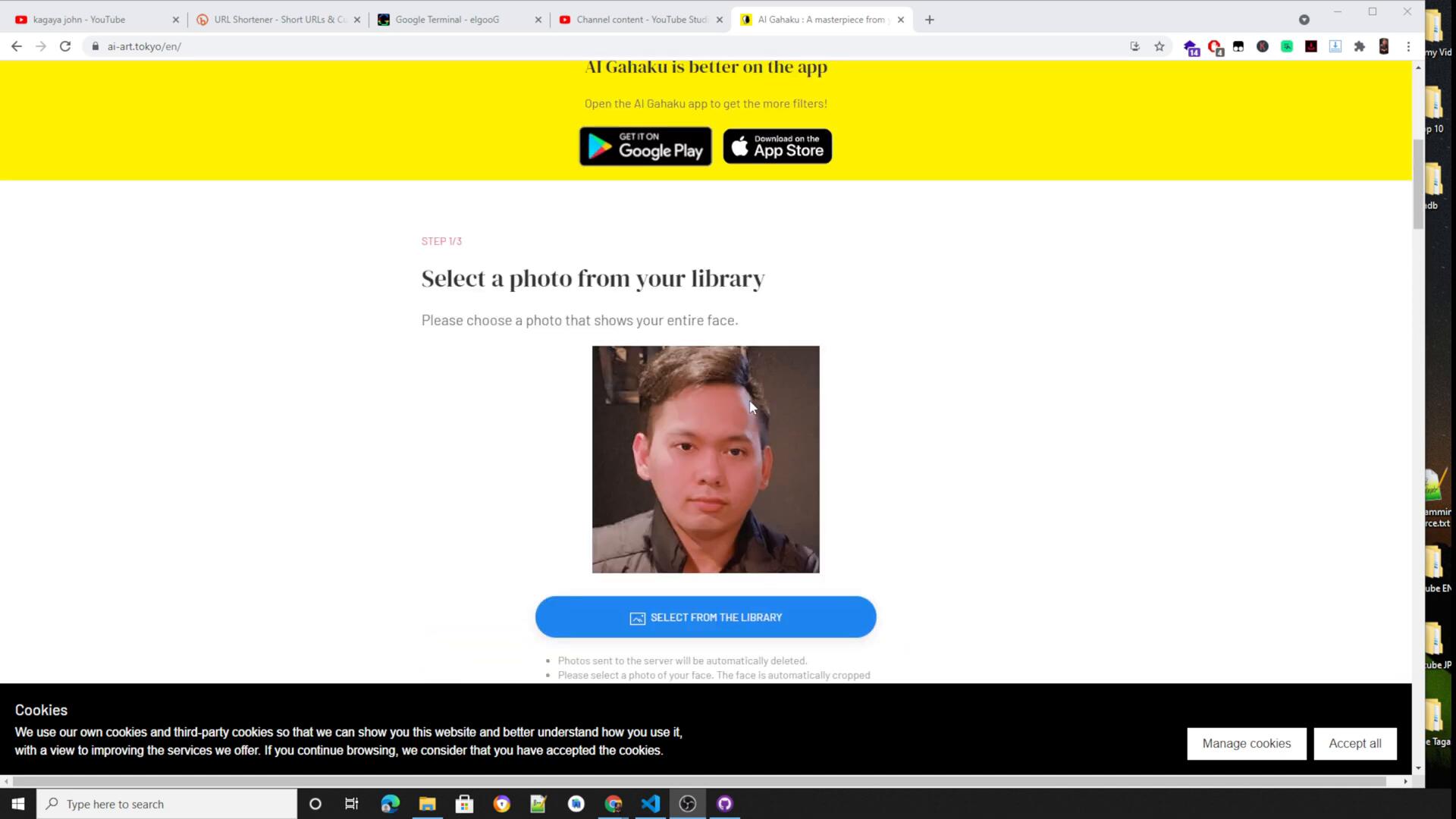Open Visual Studio Code from taskbar

pos(651,804)
